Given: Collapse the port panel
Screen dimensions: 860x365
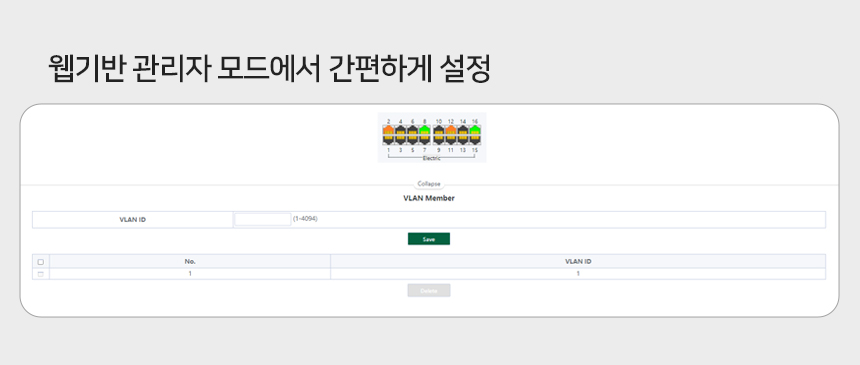Looking at the screenshot, I should (429, 184).
